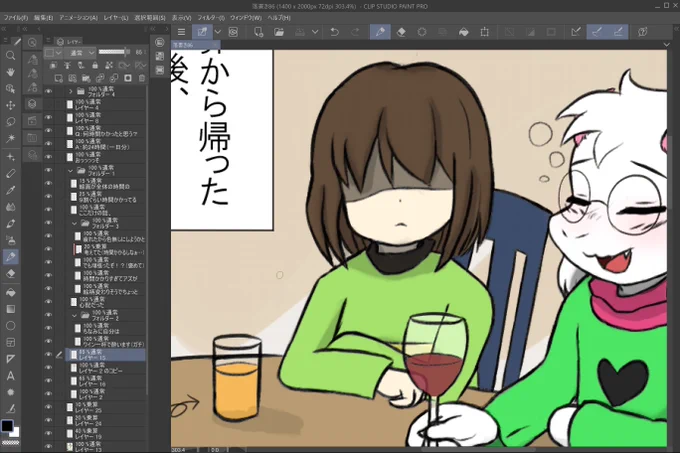Select the レイヤー 2 のコピー layer row
Image resolution: width=680 pixels, height=453 pixels.
(x=105, y=368)
